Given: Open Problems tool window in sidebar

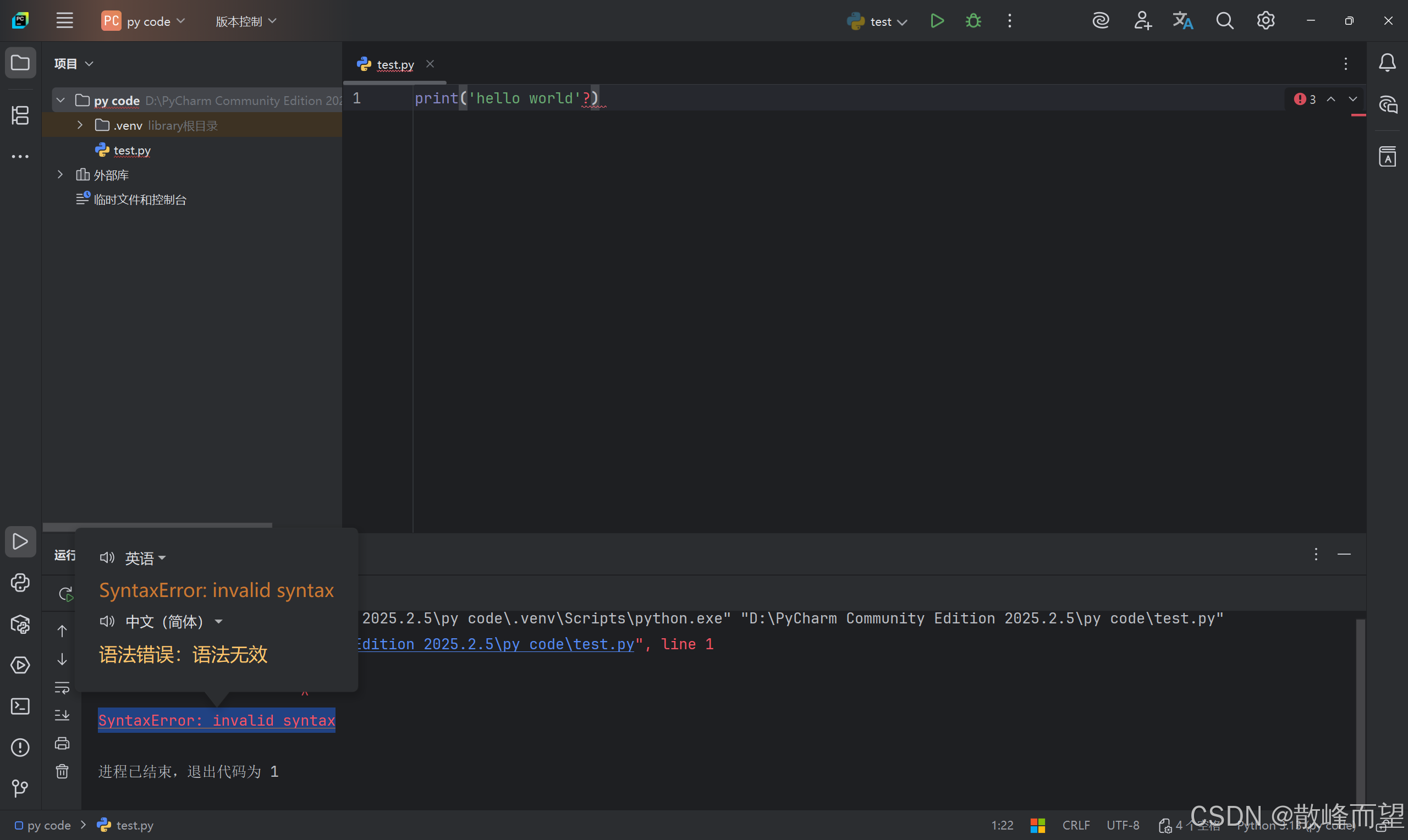Looking at the screenshot, I should 20,747.
